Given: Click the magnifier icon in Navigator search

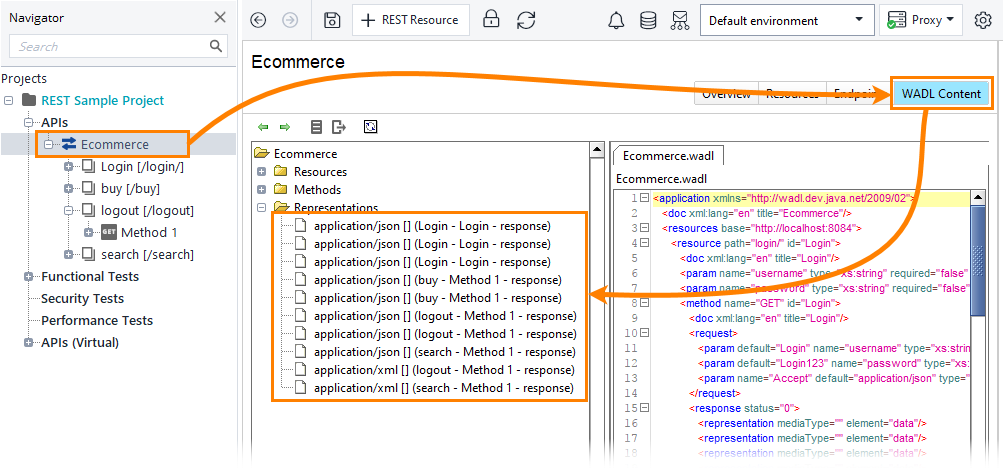Looking at the screenshot, I should (x=216, y=46).
